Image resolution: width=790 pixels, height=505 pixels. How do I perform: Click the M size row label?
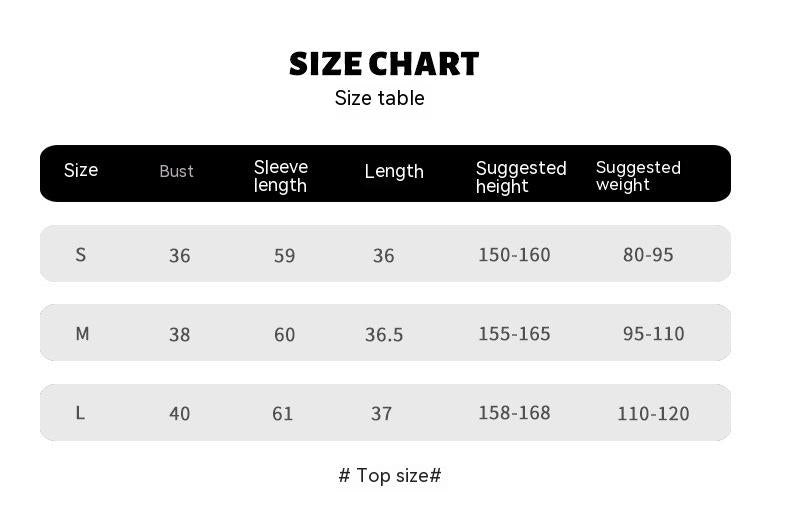coord(82,333)
